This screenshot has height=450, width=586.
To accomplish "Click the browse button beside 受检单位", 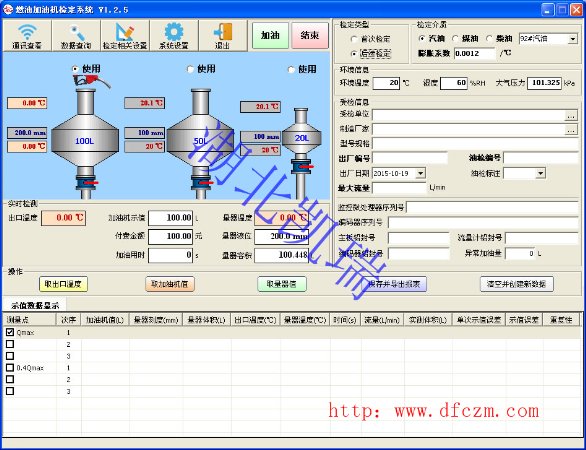I will (571, 116).
